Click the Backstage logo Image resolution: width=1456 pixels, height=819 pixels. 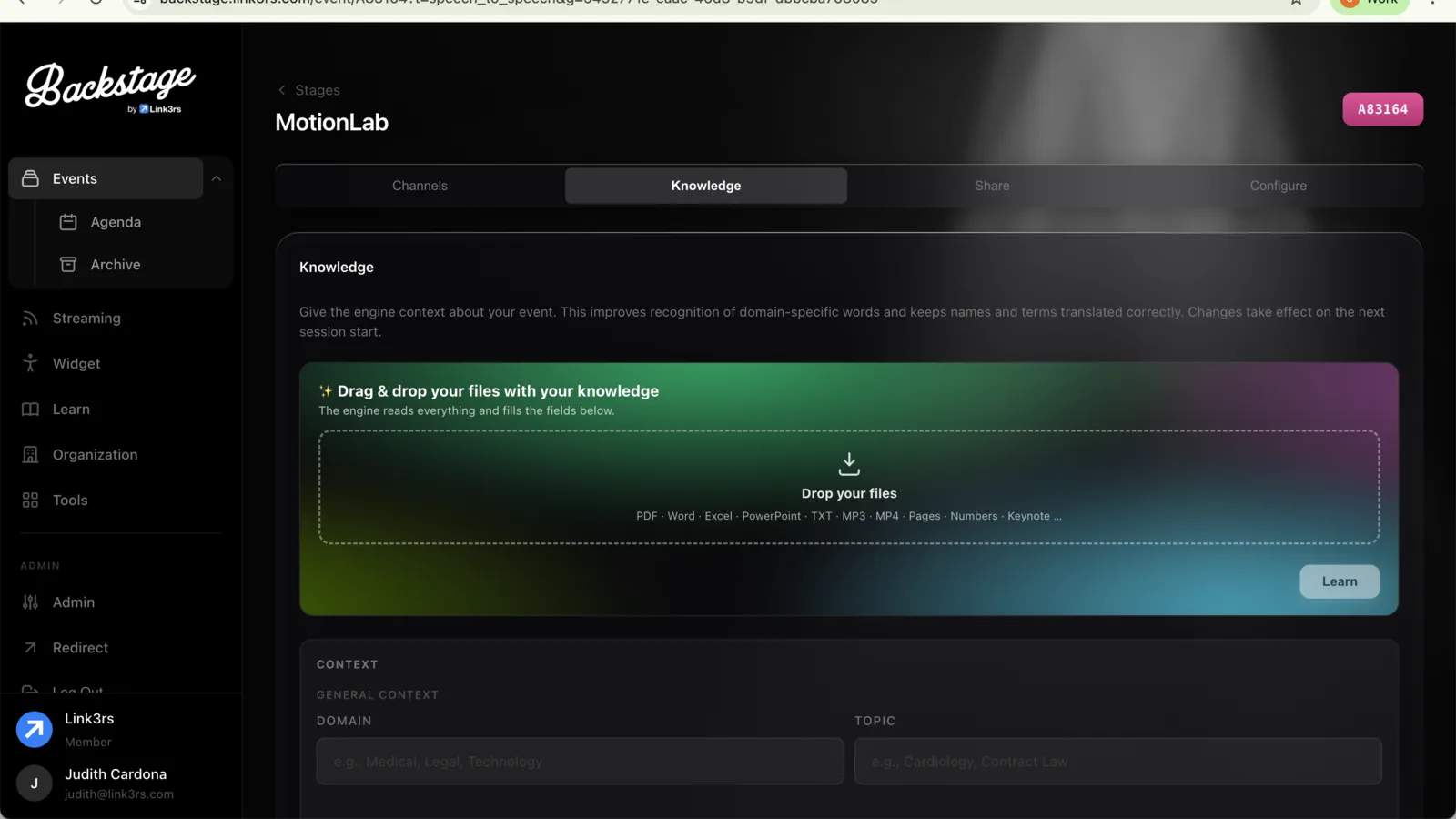pyautogui.click(x=110, y=87)
